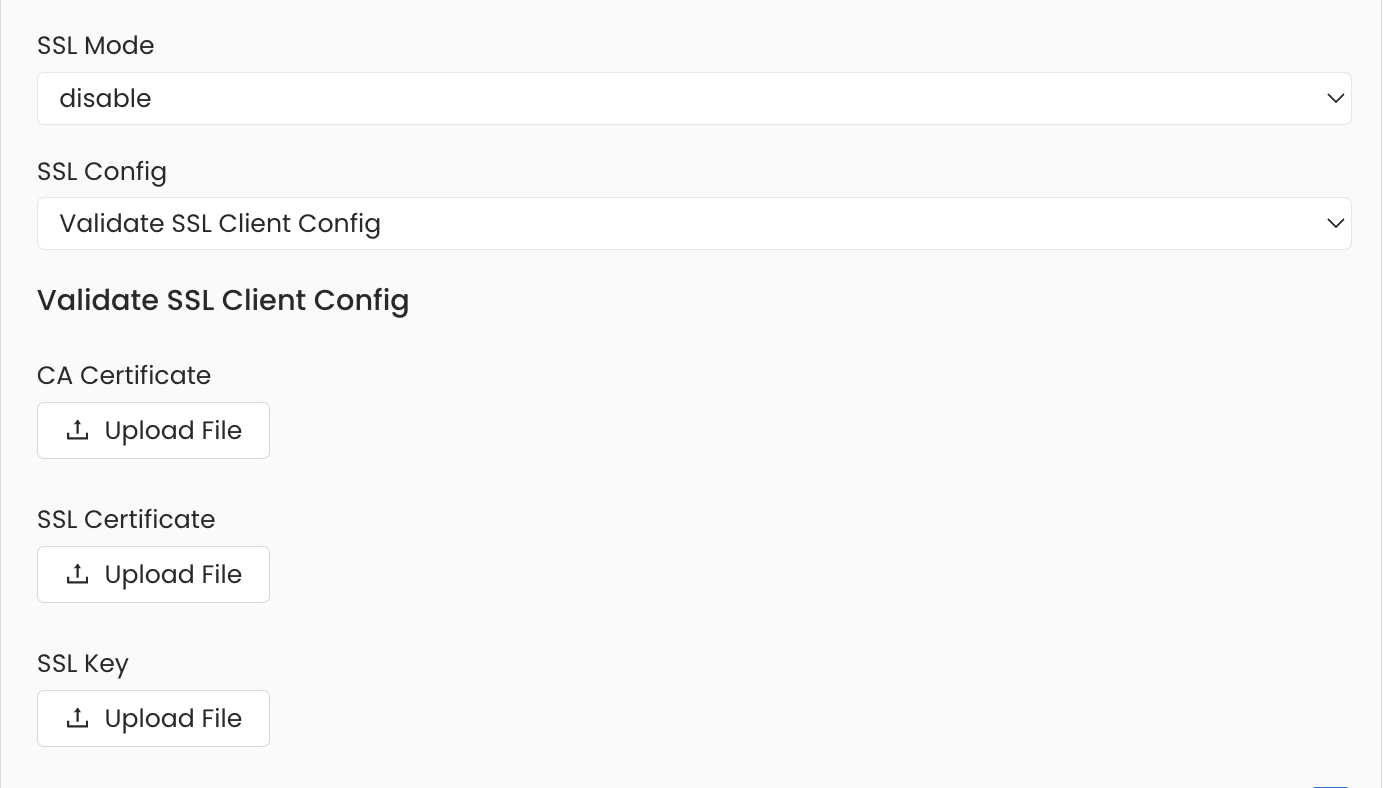Viewport: 1384px width, 788px height.
Task: Upload a CA Certificate file
Action: (x=153, y=430)
